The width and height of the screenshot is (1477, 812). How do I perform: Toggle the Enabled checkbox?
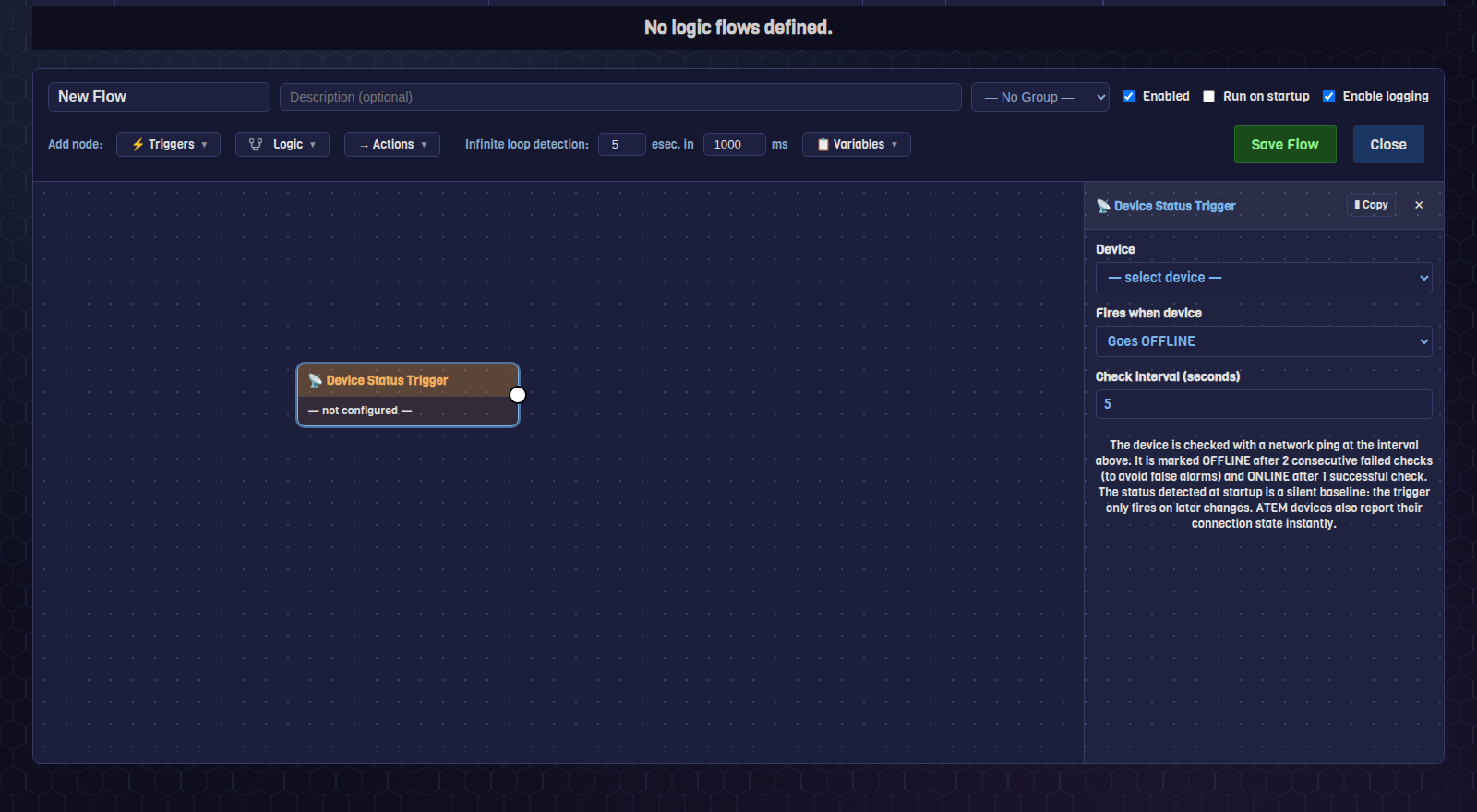[x=1128, y=96]
